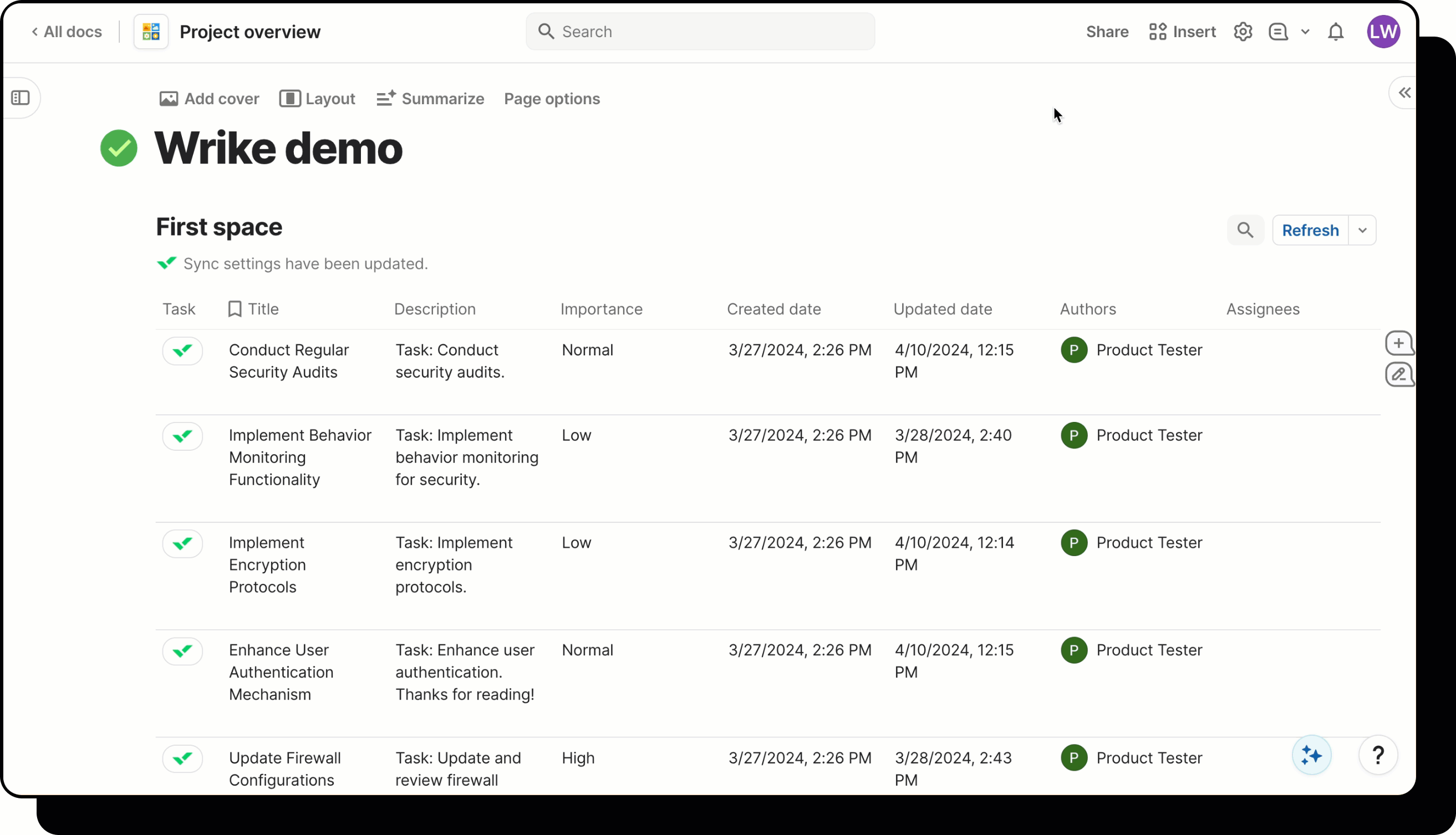Click the Created date column header

pyautogui.click(x=774, y=309)
